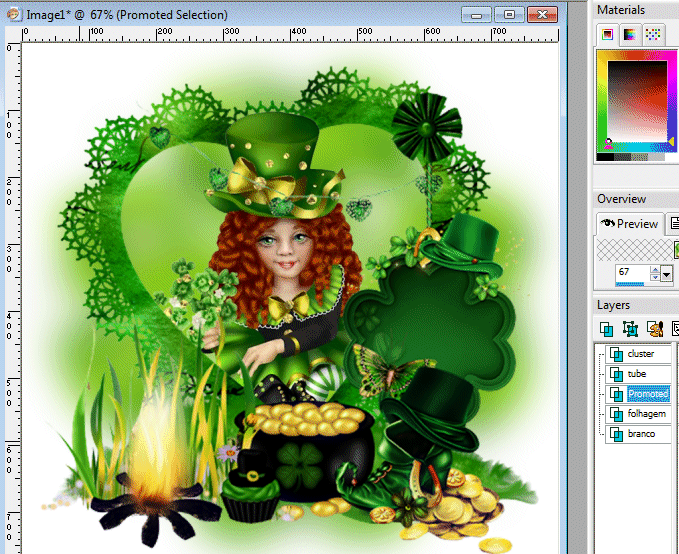Image resolution: width=679 pixels, height=554 pixels.
Task: Click the raster icon of tube layer
Action: pos(616,374)
